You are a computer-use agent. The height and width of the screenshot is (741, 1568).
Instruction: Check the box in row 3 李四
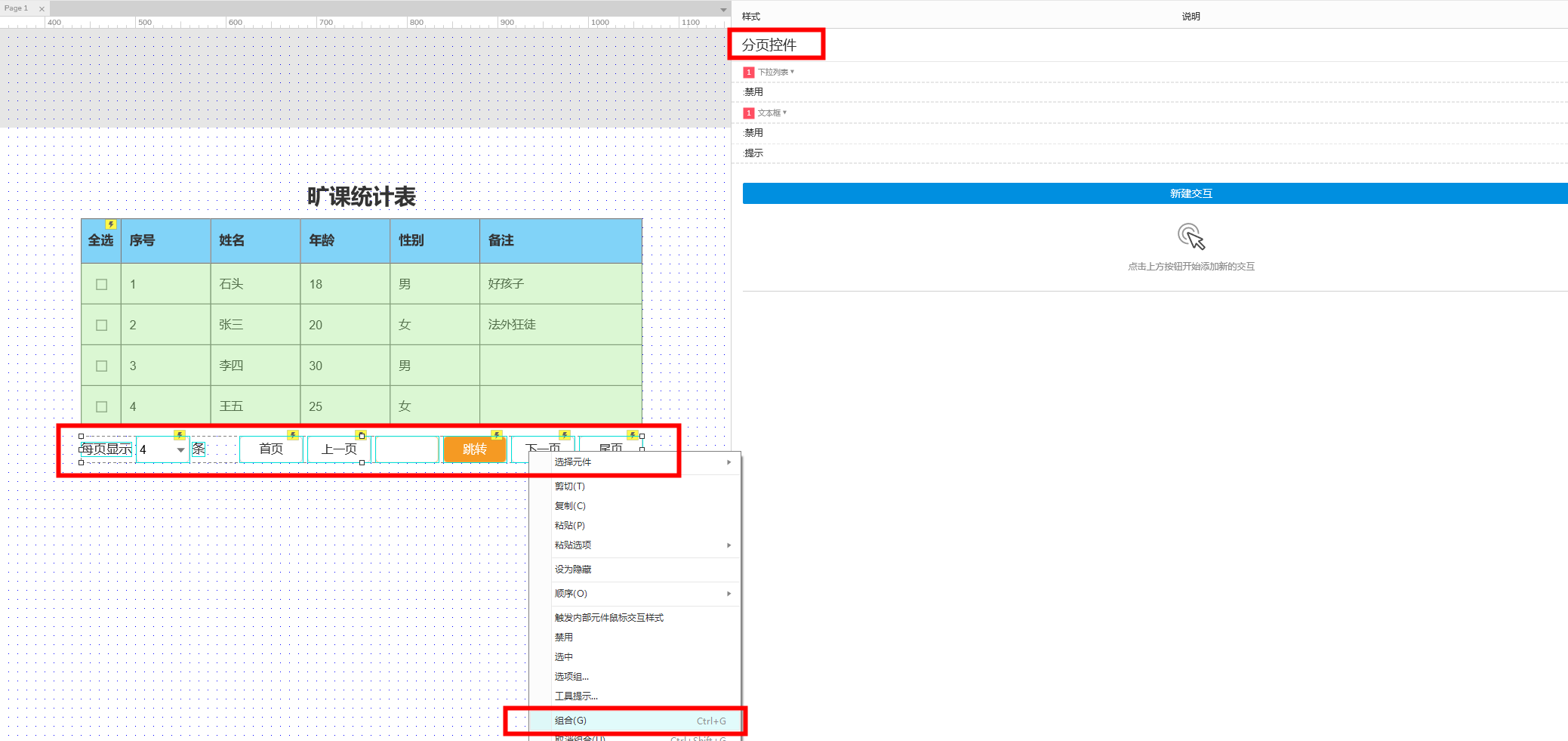tap(102, 366)
